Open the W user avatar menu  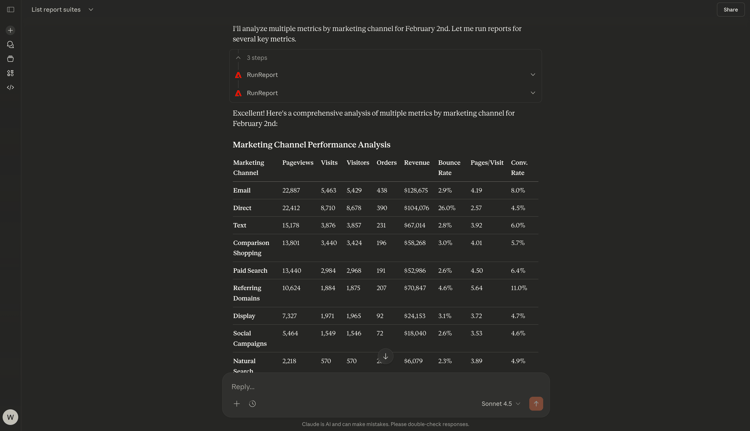[x=11, y=417]
